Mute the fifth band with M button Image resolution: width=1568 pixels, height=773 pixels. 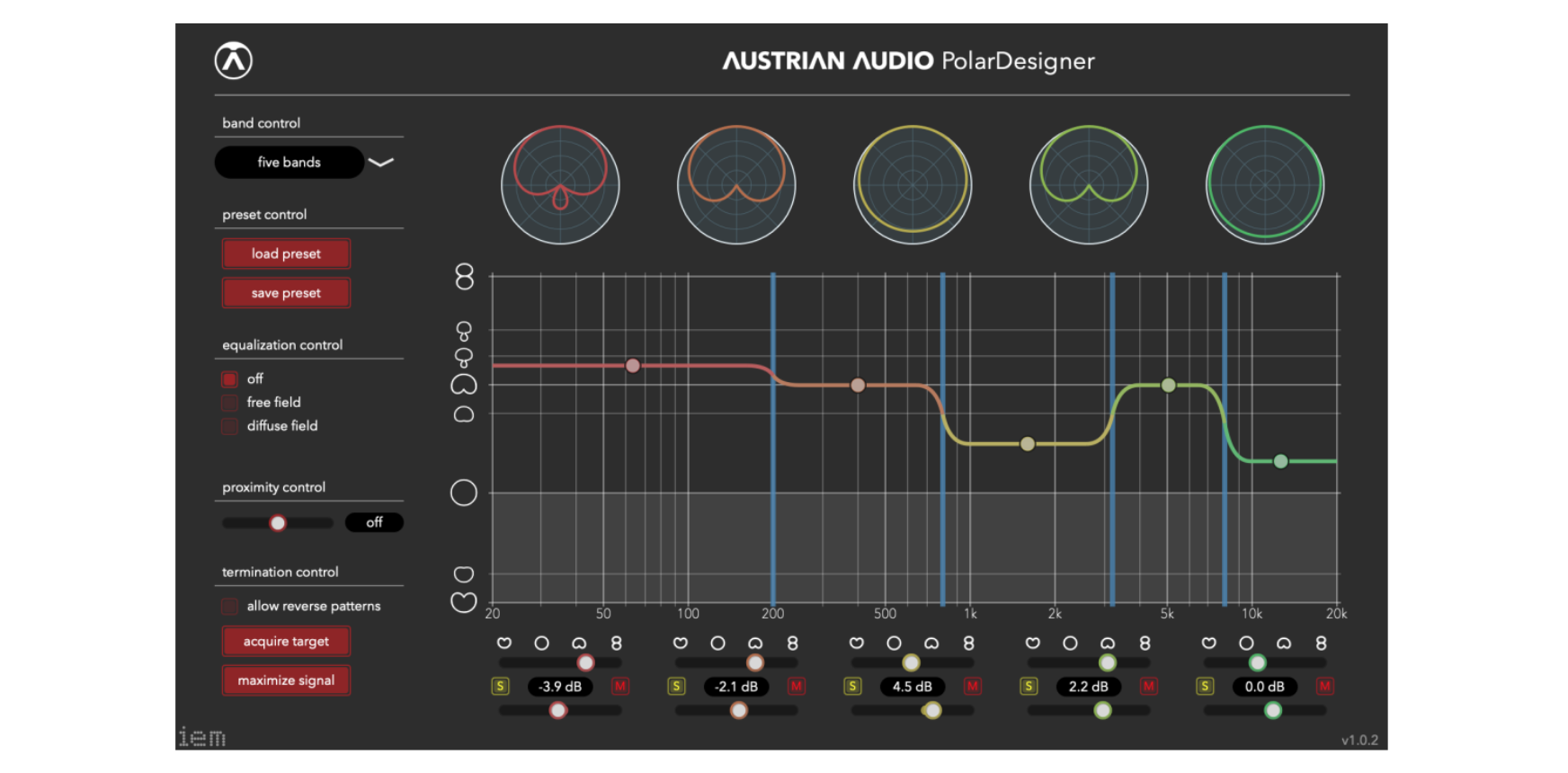pyautogui.click(x=1324, y=687)
